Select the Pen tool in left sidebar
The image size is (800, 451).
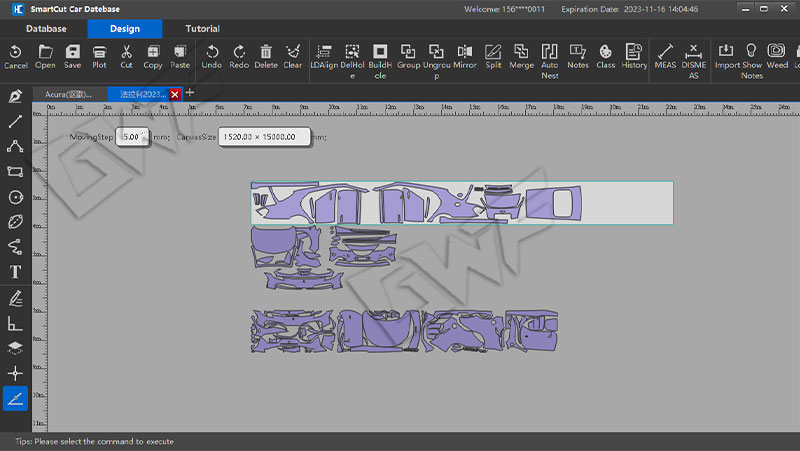15,96
